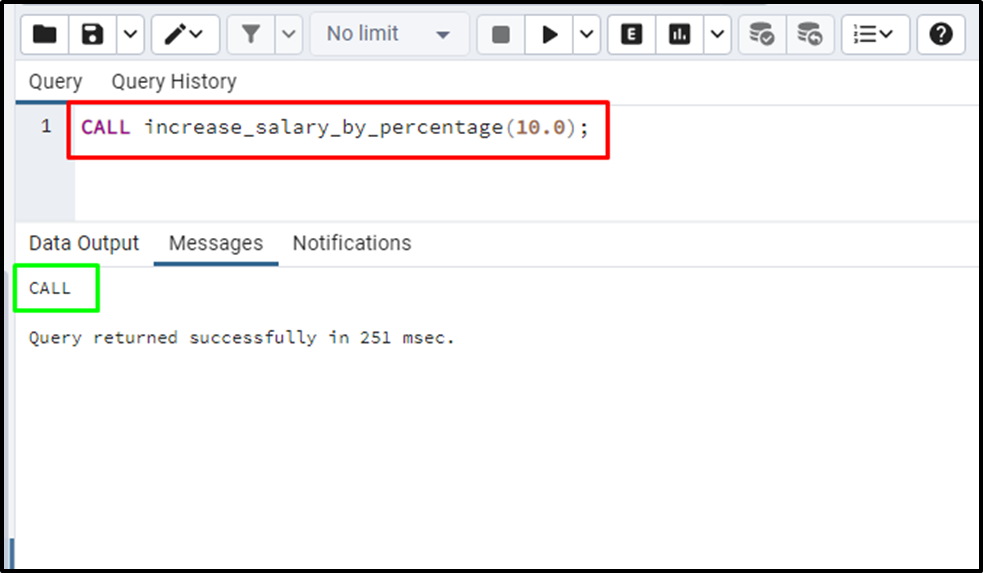
Task: Open the Macros list dropdown
Action: click(x=875, y=34)
